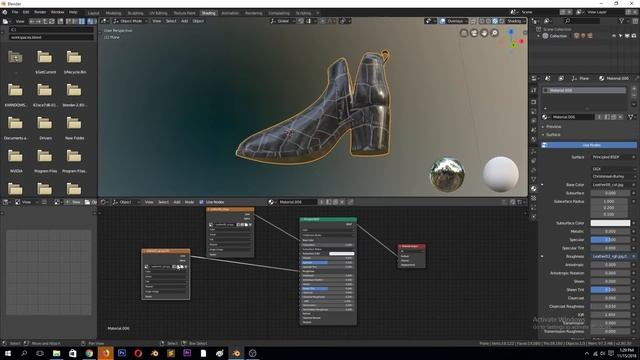Click the Use Nodes button in properties
The width and height of the screenshot is (640, 360).
click(x=589, y=145)
